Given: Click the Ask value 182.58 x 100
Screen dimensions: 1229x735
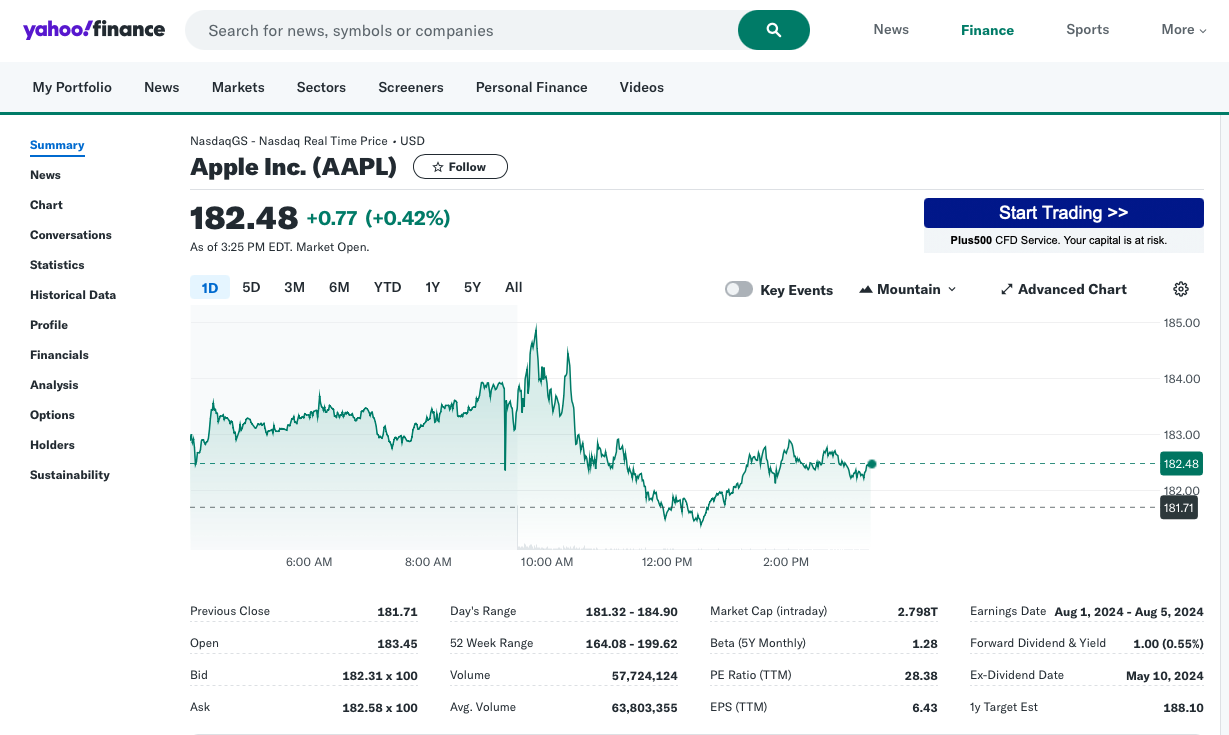Looking at the screenshot, I should click(380, 708).
